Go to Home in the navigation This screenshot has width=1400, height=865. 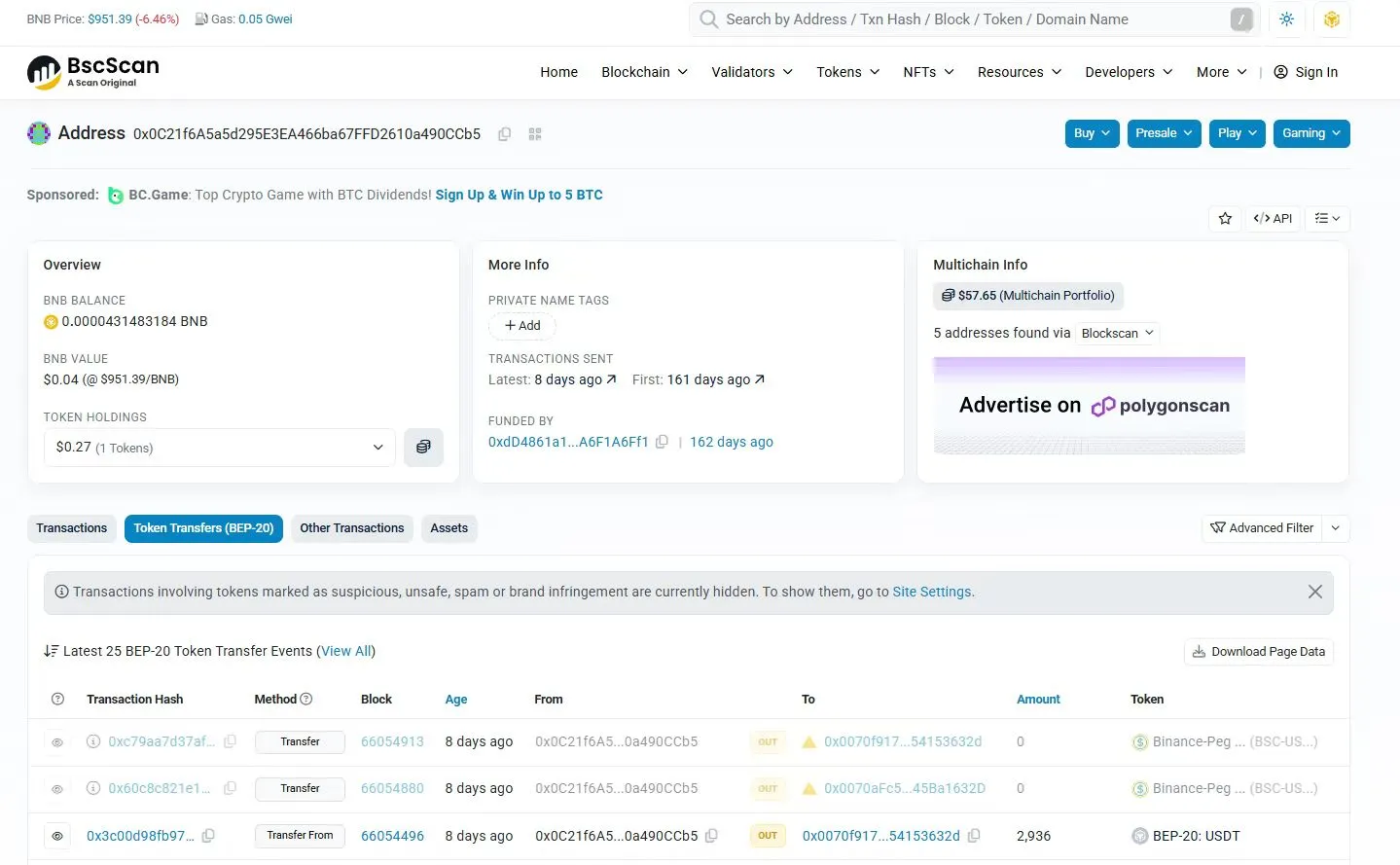tap(558, 72)
